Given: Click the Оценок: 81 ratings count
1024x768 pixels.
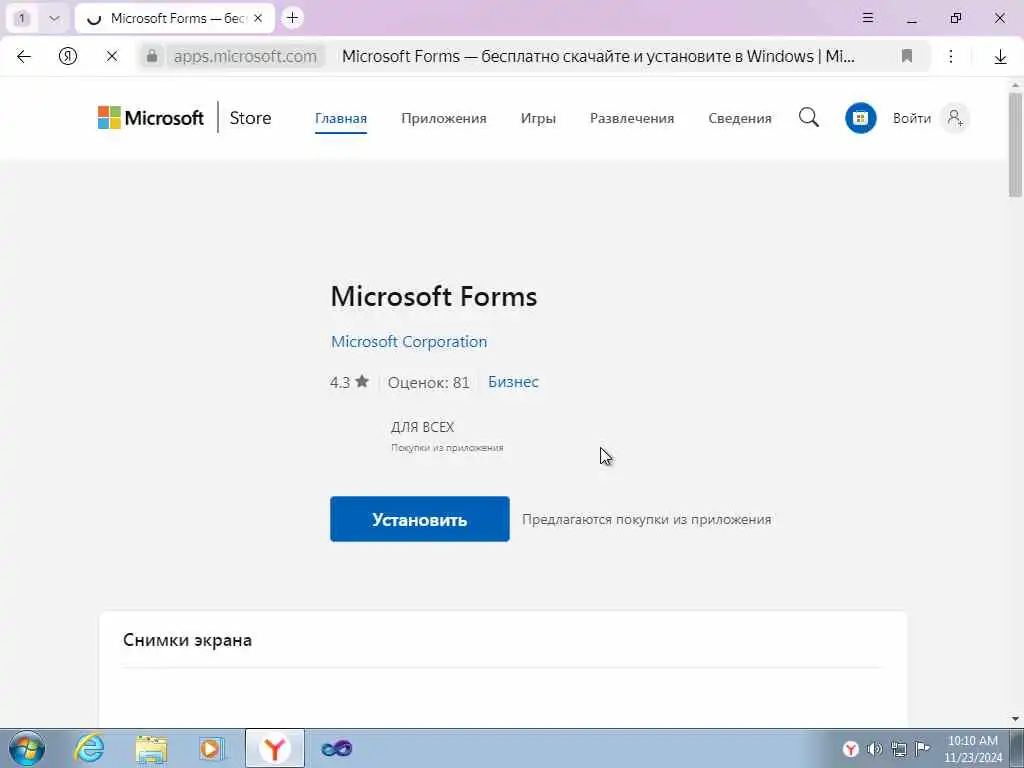Looking at the screenshot, I should tap(428, 382).
